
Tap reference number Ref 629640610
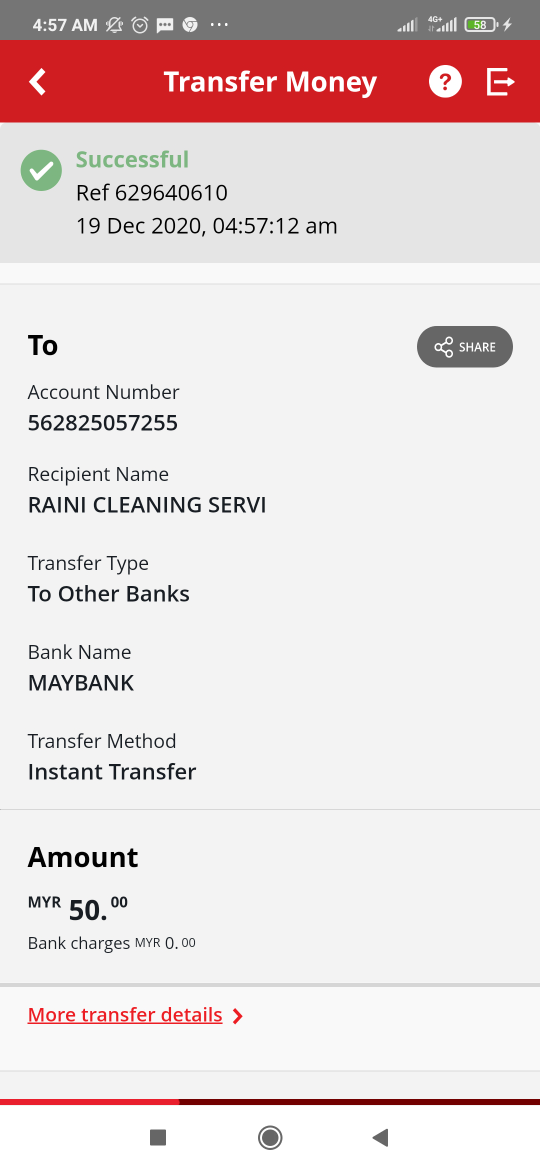tap(151, 193)
